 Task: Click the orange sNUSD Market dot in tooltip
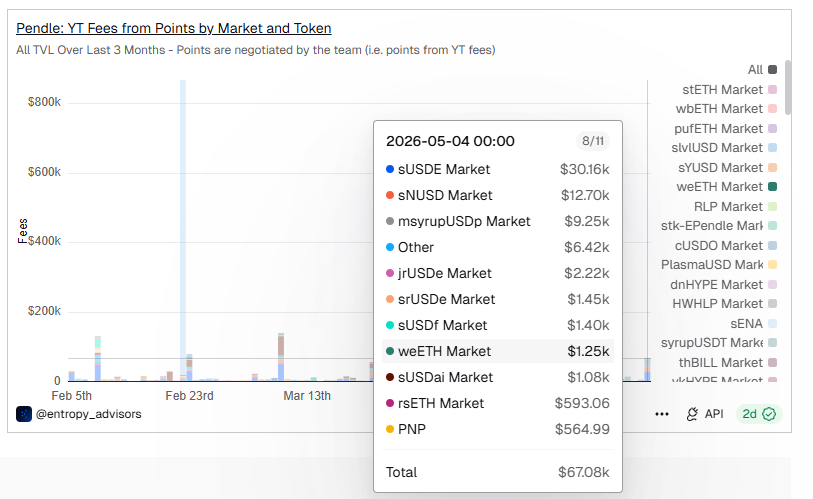coord(390,195)
